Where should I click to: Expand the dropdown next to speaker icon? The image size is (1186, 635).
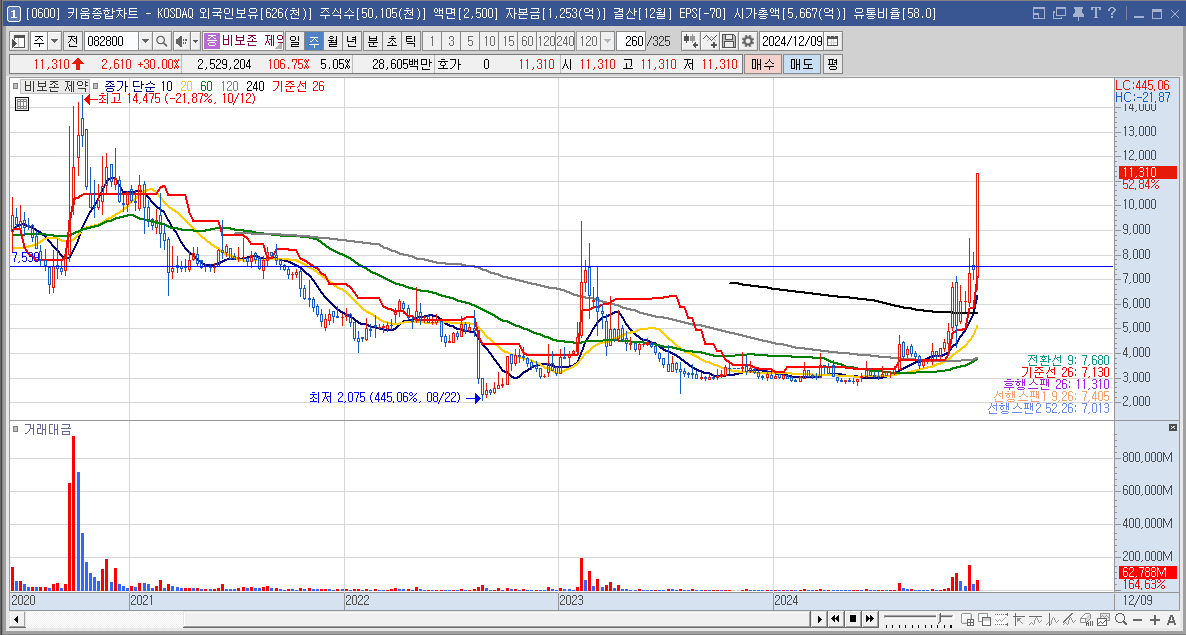point(195,42)
